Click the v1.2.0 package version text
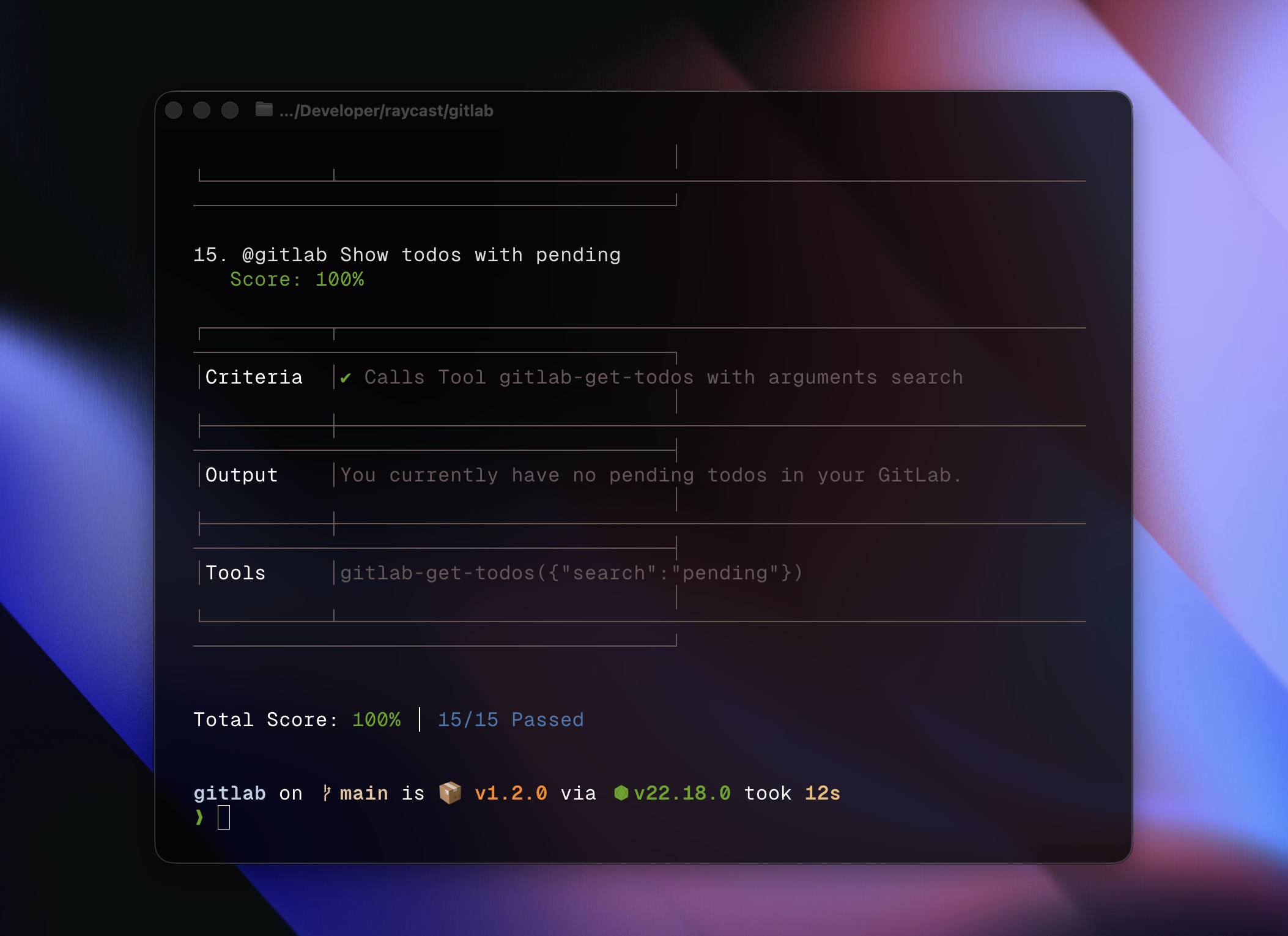 pyautogui.click(x=511, y=793)
